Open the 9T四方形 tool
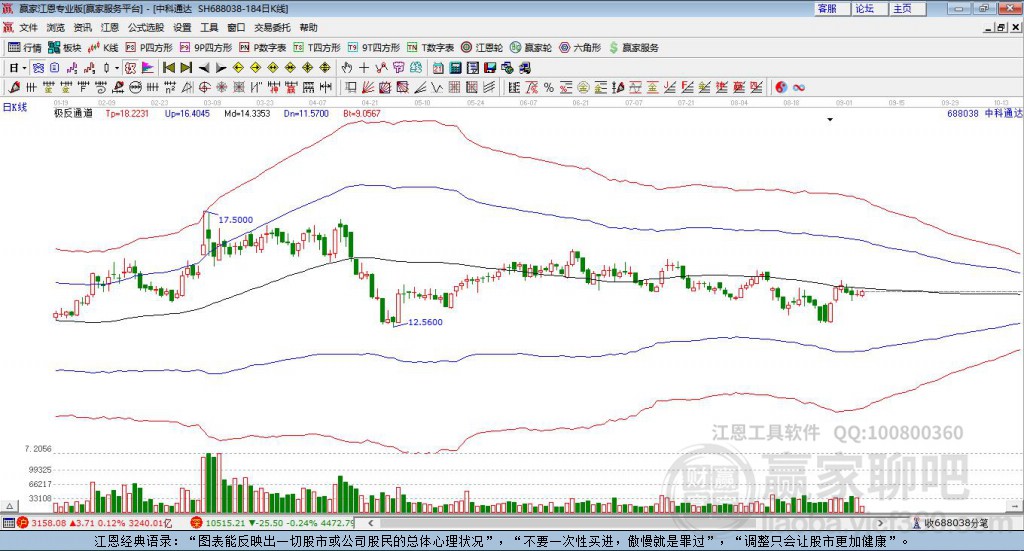 point(374,48)
